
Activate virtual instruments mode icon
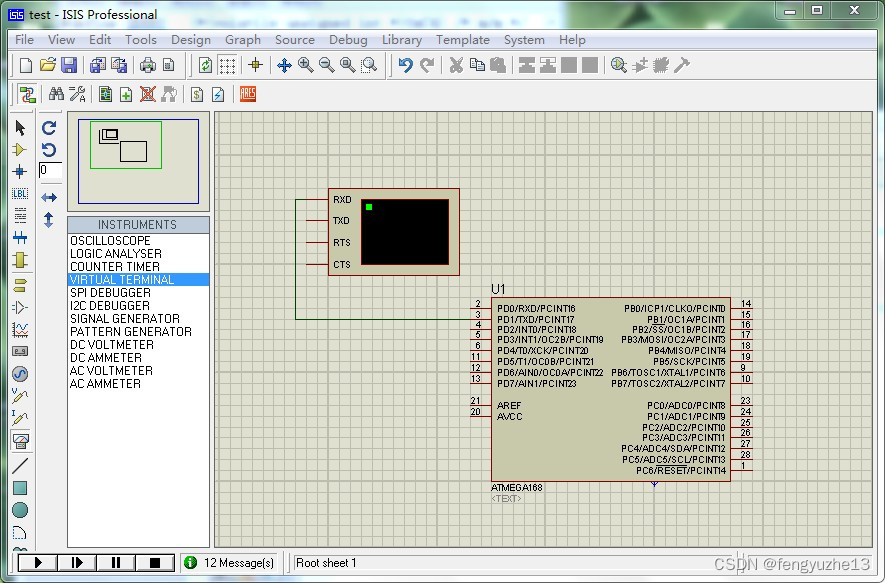click(20, 441)
